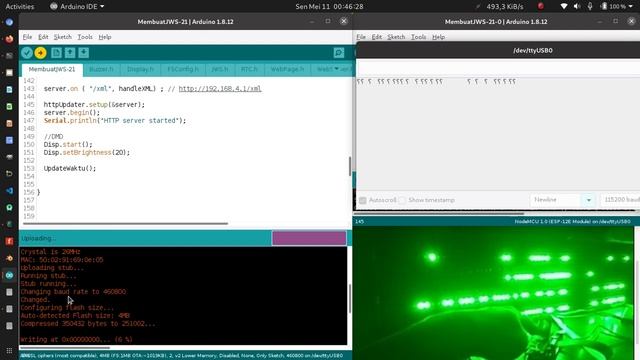Open the 115200 baud rate dropdown

(620, 200)
